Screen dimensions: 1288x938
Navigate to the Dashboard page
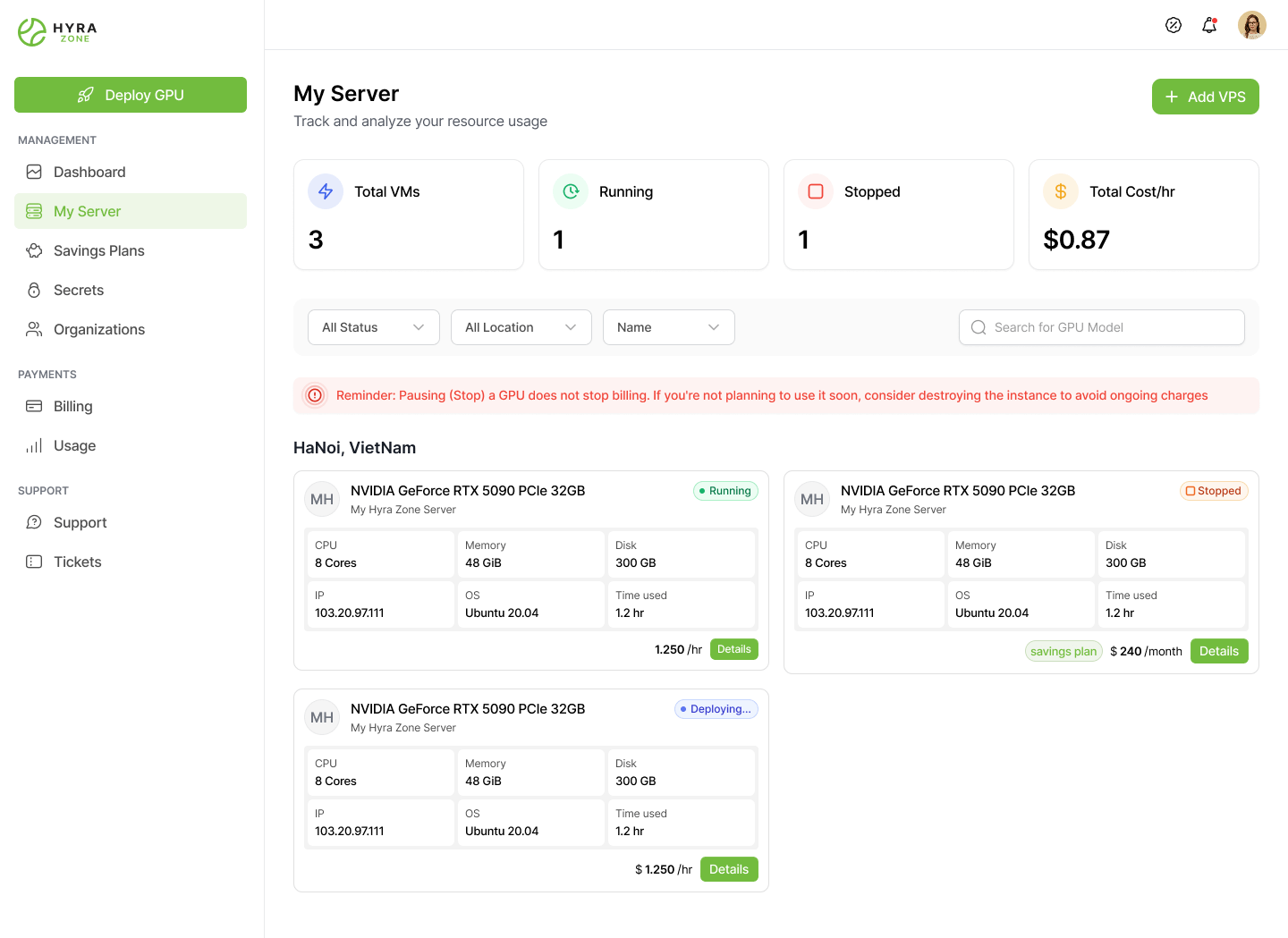[x=89, y=172]
